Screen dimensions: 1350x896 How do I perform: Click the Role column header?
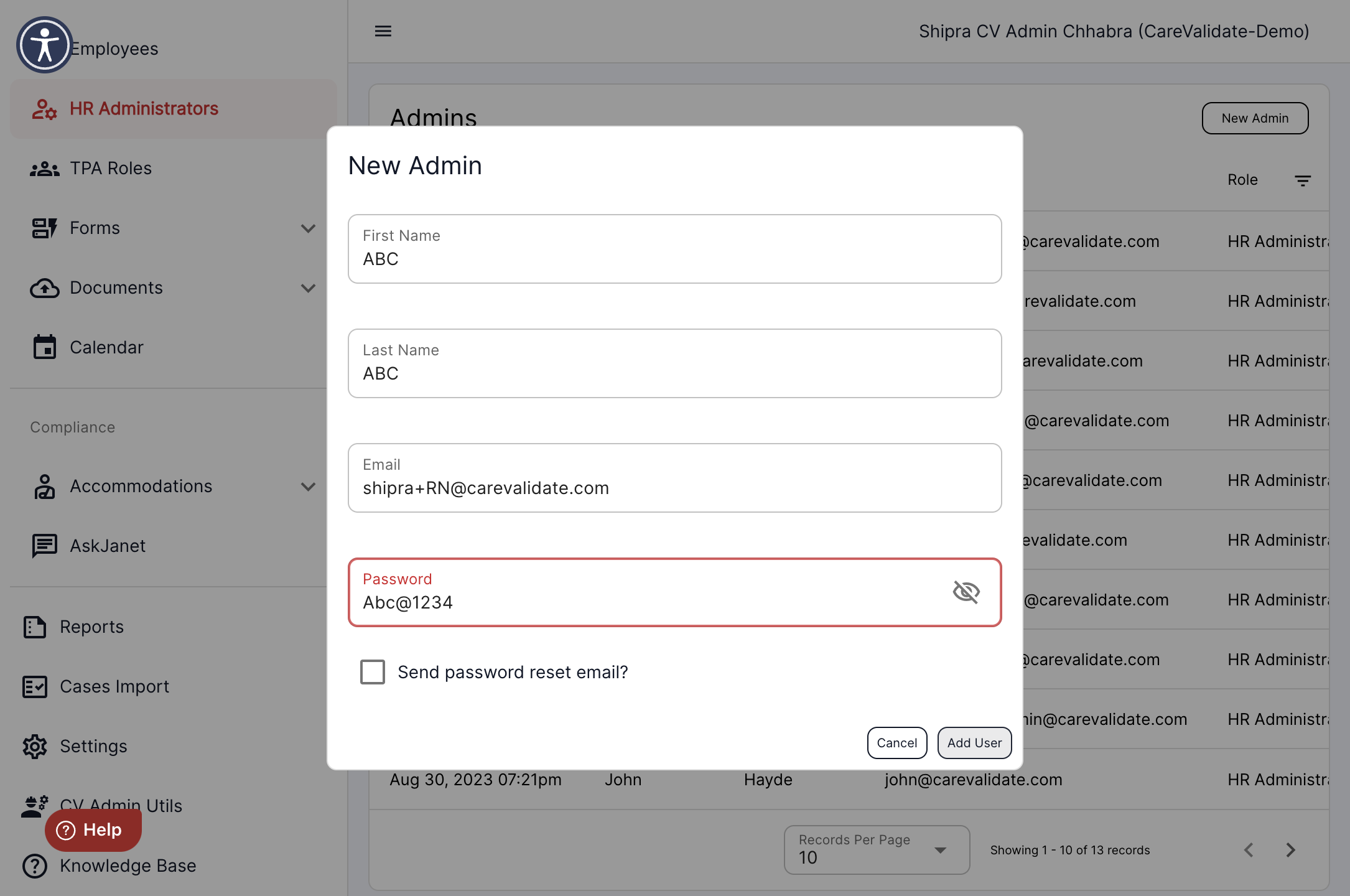[x=1242, y=180]
